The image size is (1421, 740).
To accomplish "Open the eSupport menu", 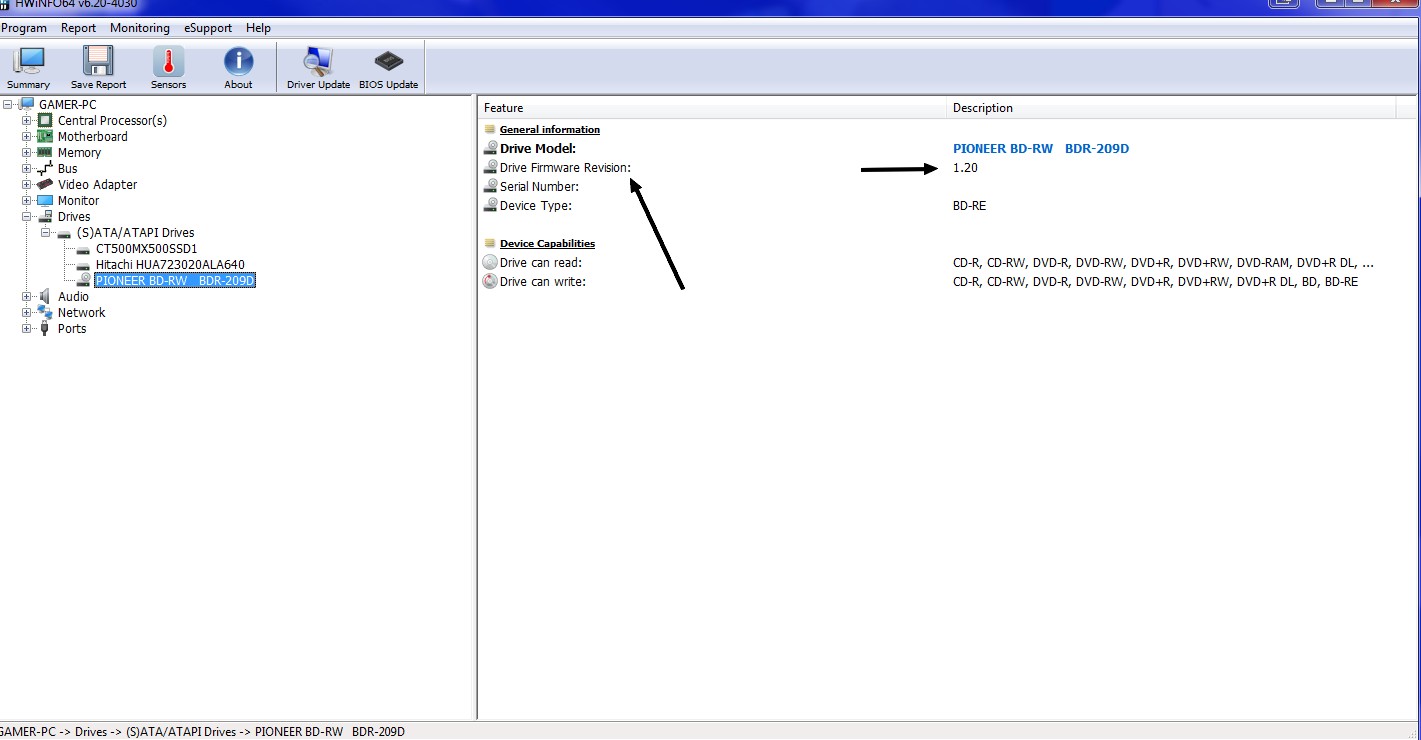I will pos(208,28).
